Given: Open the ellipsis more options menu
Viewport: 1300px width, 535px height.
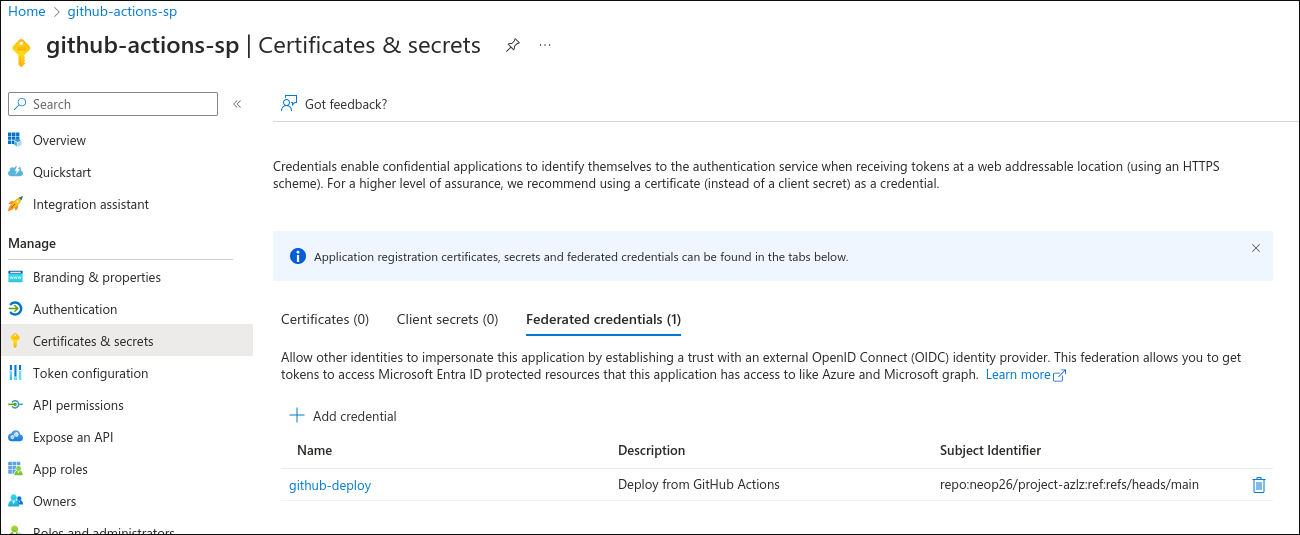Looking at the screenshot, I should point(545,45).
